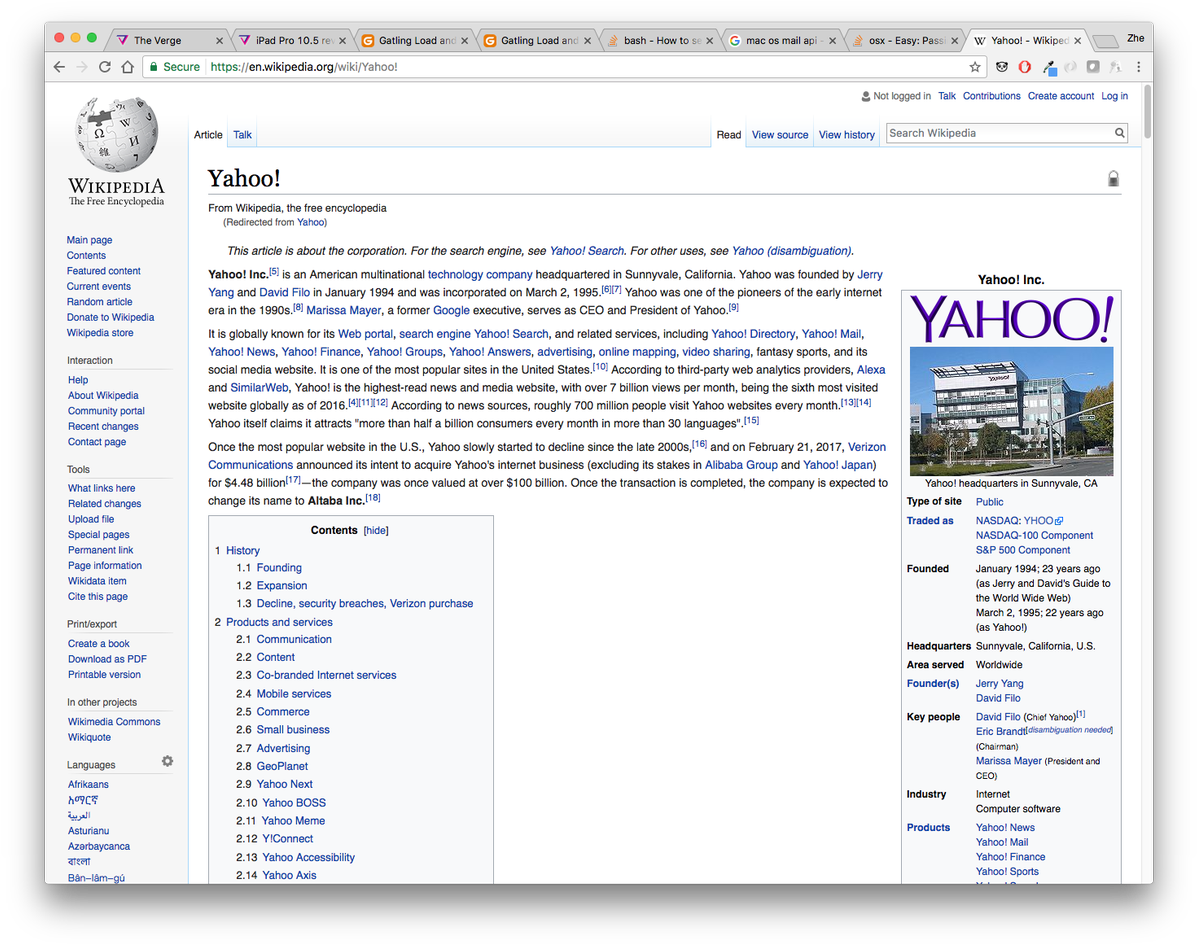
Task: Click the browser vertical scrollbar
Action: (x=1147, y=110)
